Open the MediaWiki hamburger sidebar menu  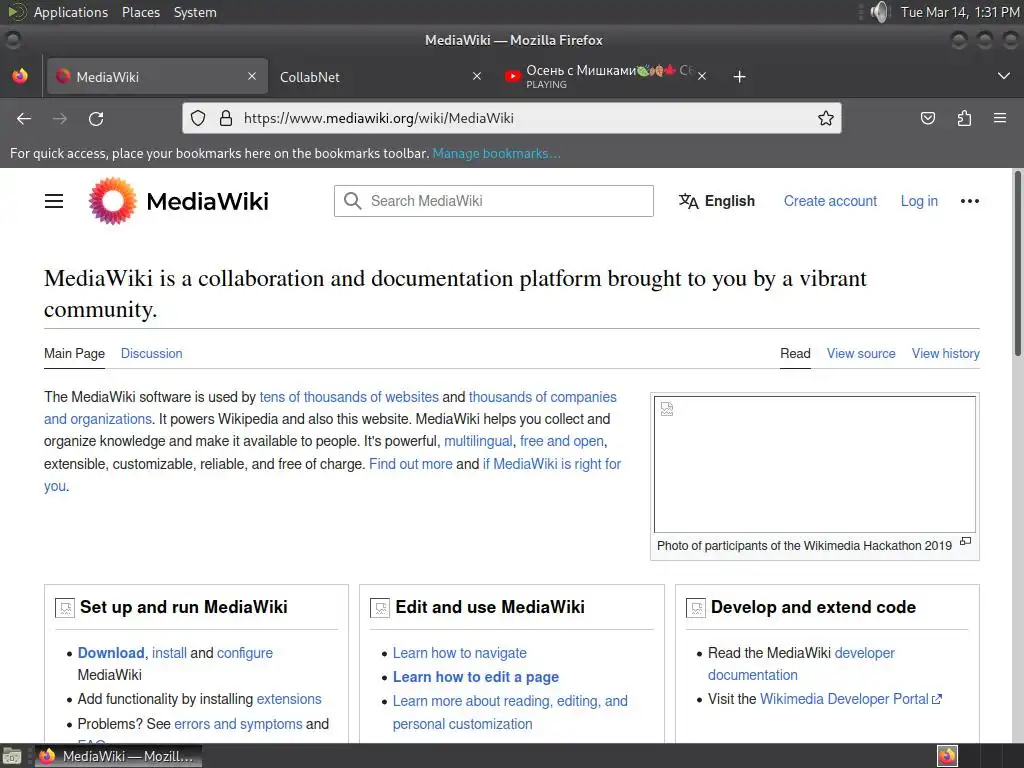pos(54,201)
